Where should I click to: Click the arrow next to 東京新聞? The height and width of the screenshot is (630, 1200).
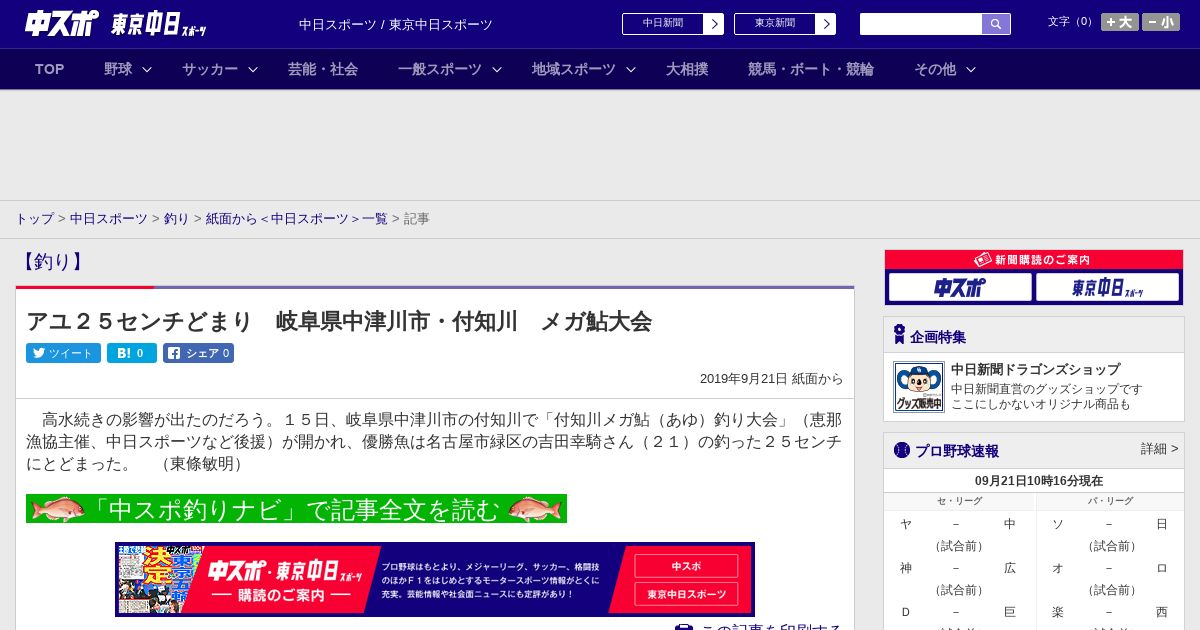[x=826, y=24]
